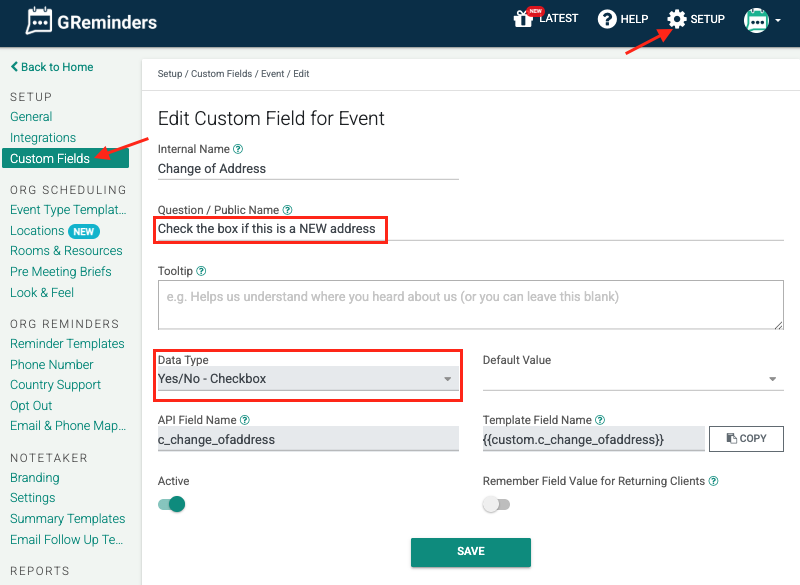Click the Help question mark icon
Screen dimensions: 800x585
(607, 19)
